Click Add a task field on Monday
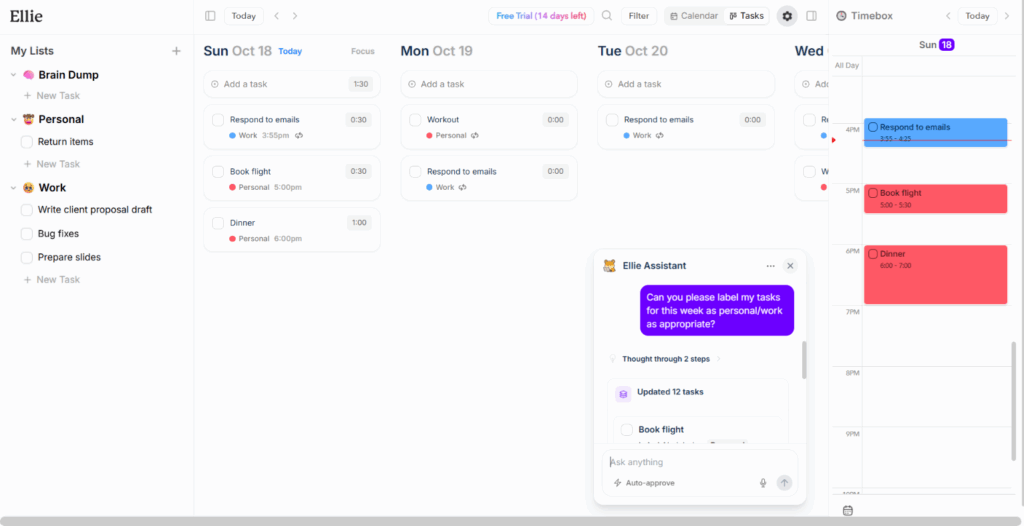The height and width of the screenshot is (526, 1024). [x=489, y=84]
